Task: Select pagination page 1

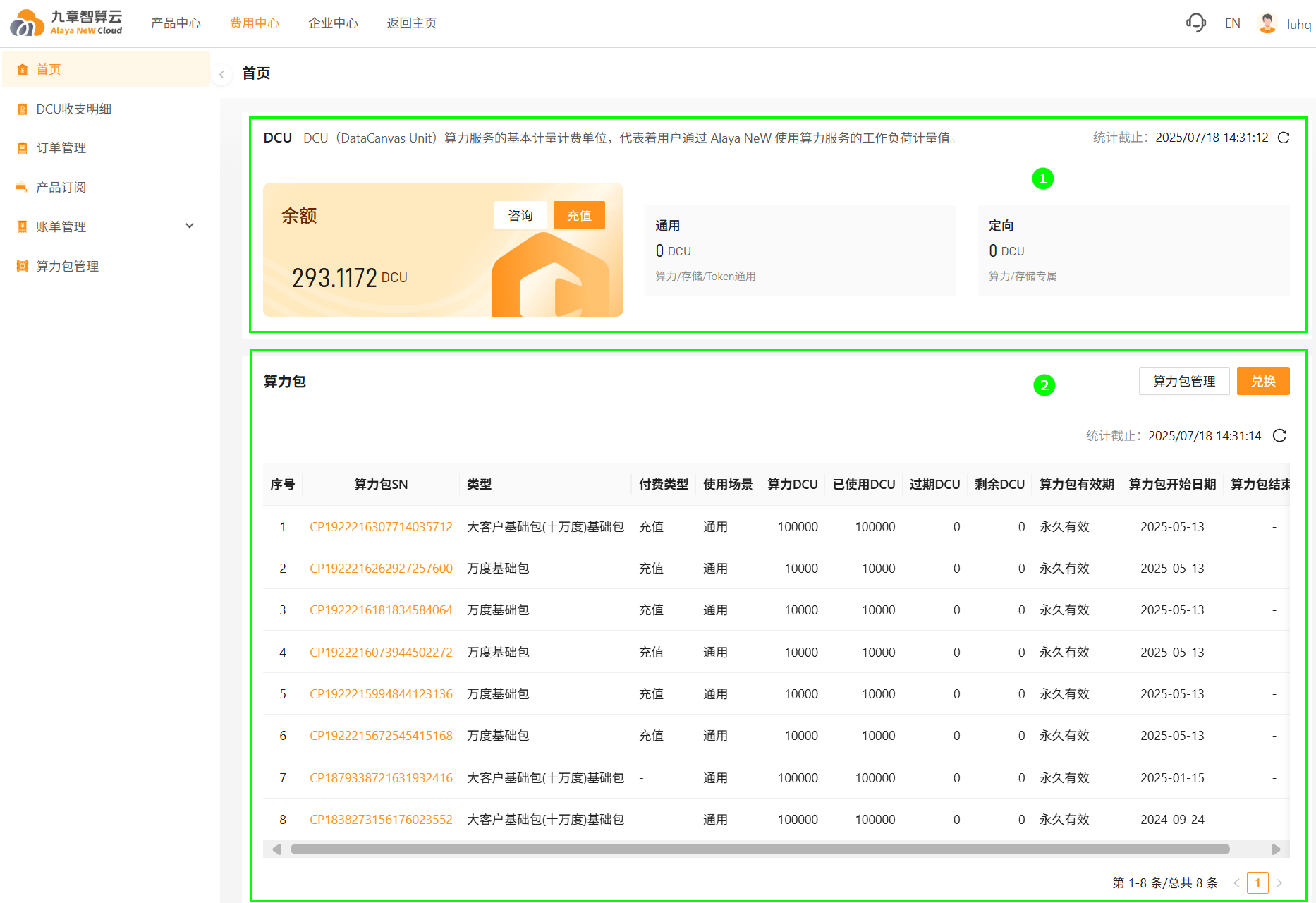Action: (1257, 883)
